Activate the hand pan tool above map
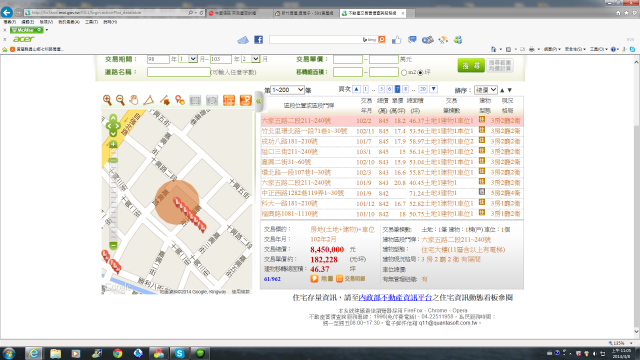This screenshot has height=360, width=640. 134,100
